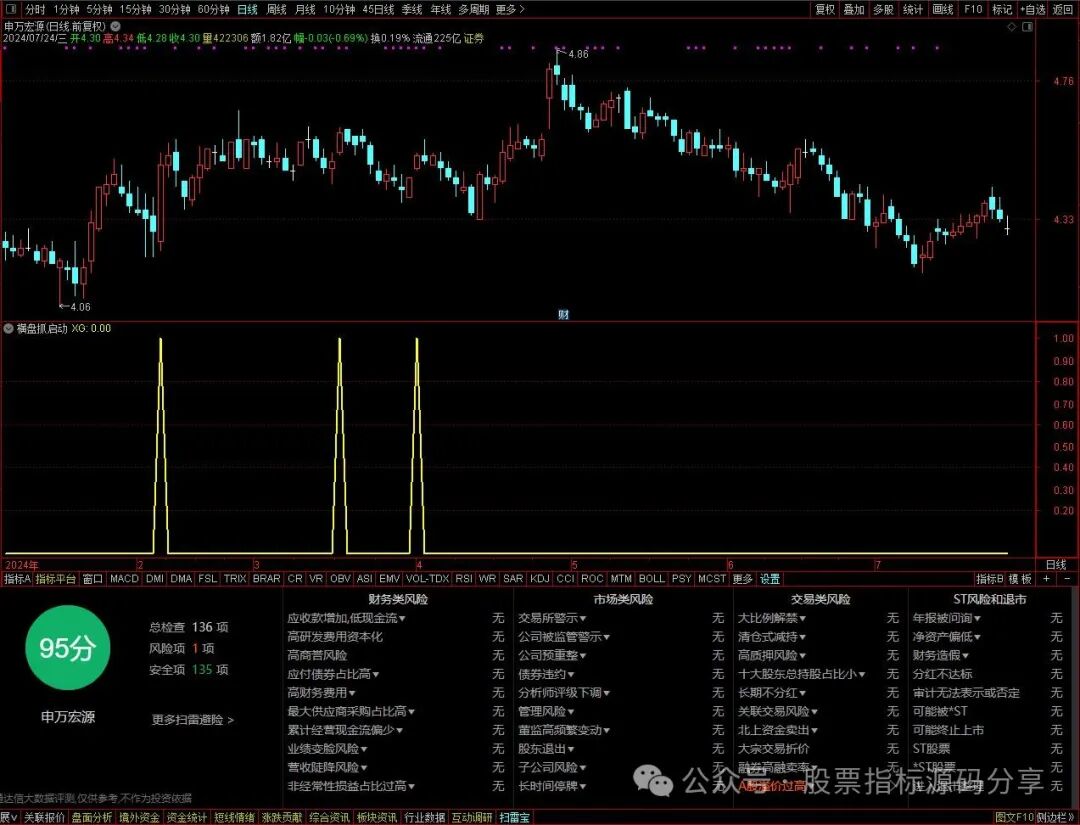This screenshot has width=1080, height=825.
Task: Expand the 高财务费用 risk item
Action: tap(321, 693)
